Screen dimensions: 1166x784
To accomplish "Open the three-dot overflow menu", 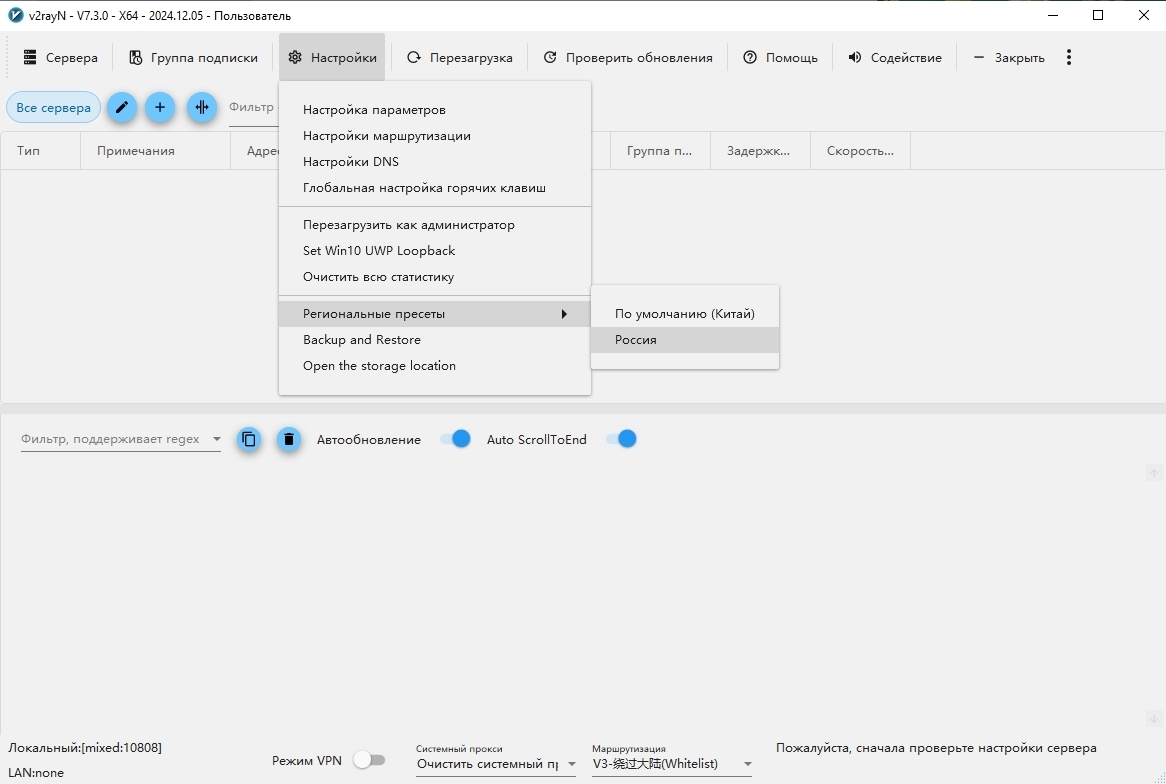I will click(1069, 57).
